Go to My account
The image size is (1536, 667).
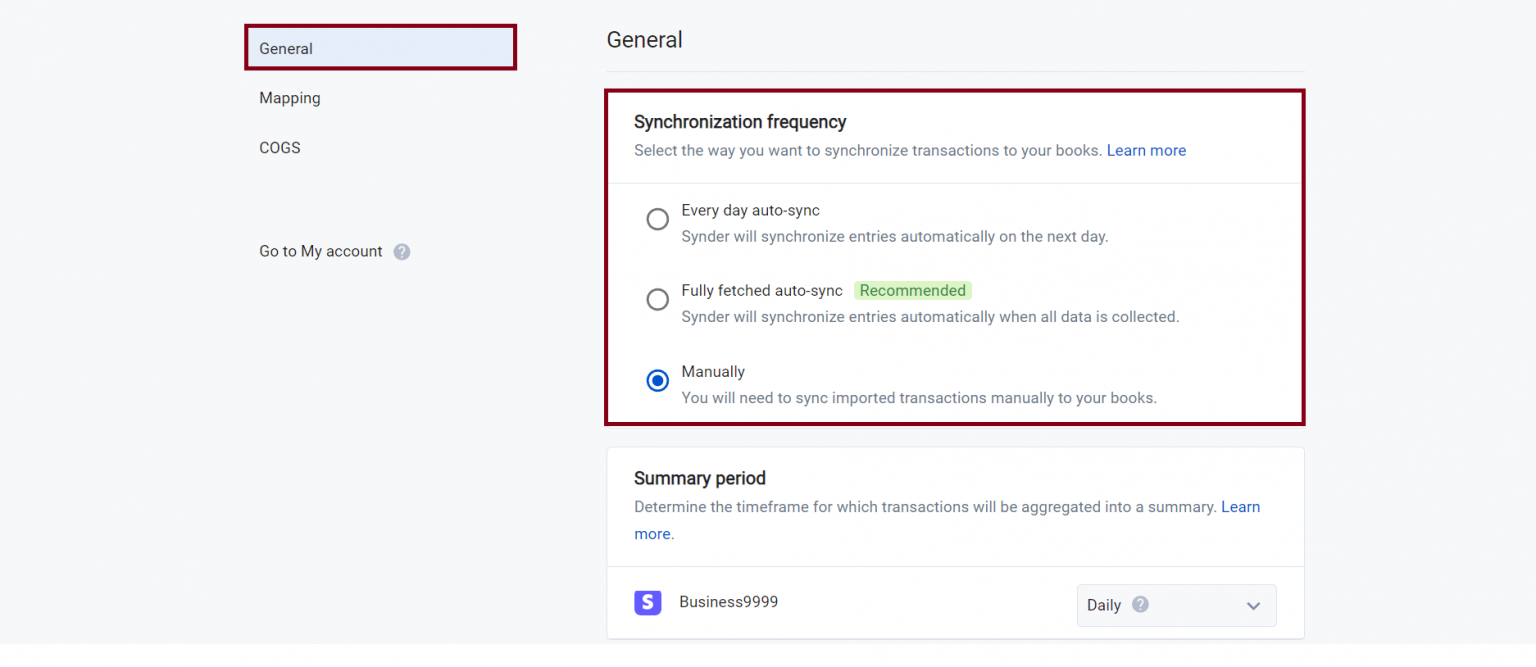click(320, 251)
